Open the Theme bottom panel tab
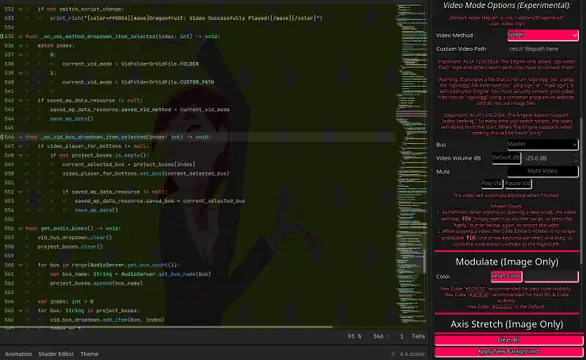586x360 pixels. (89, 354)
